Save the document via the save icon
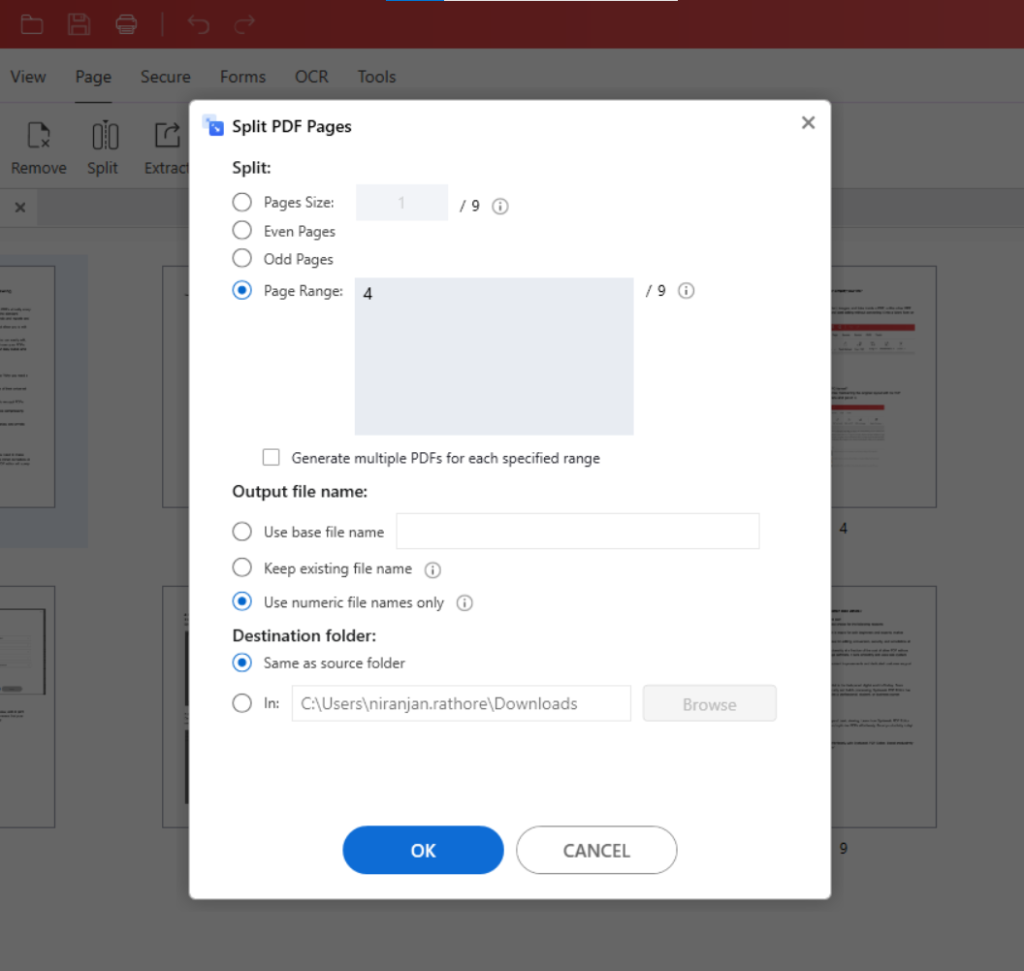Viewport: 1024px width, 971px height. coord(79,24)
